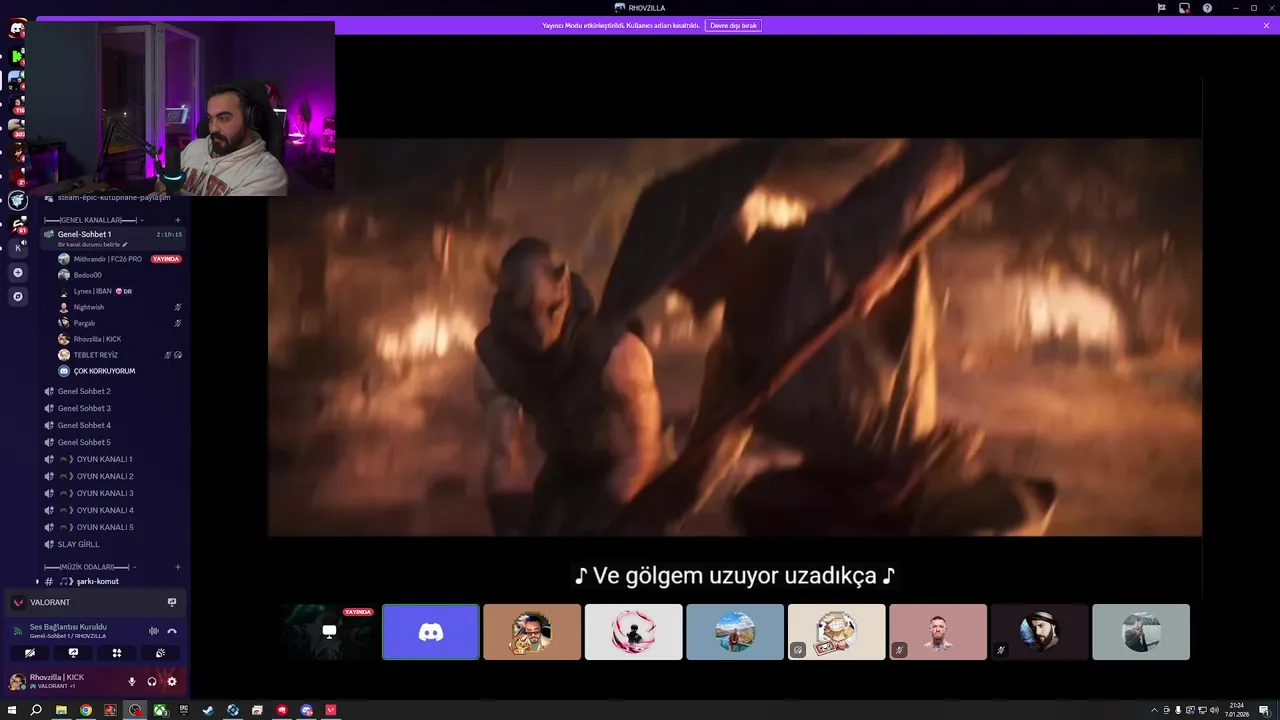Screen dimensions: 1280x720
Task: Open Windows Start menu
Action: (x=12, y=711)
